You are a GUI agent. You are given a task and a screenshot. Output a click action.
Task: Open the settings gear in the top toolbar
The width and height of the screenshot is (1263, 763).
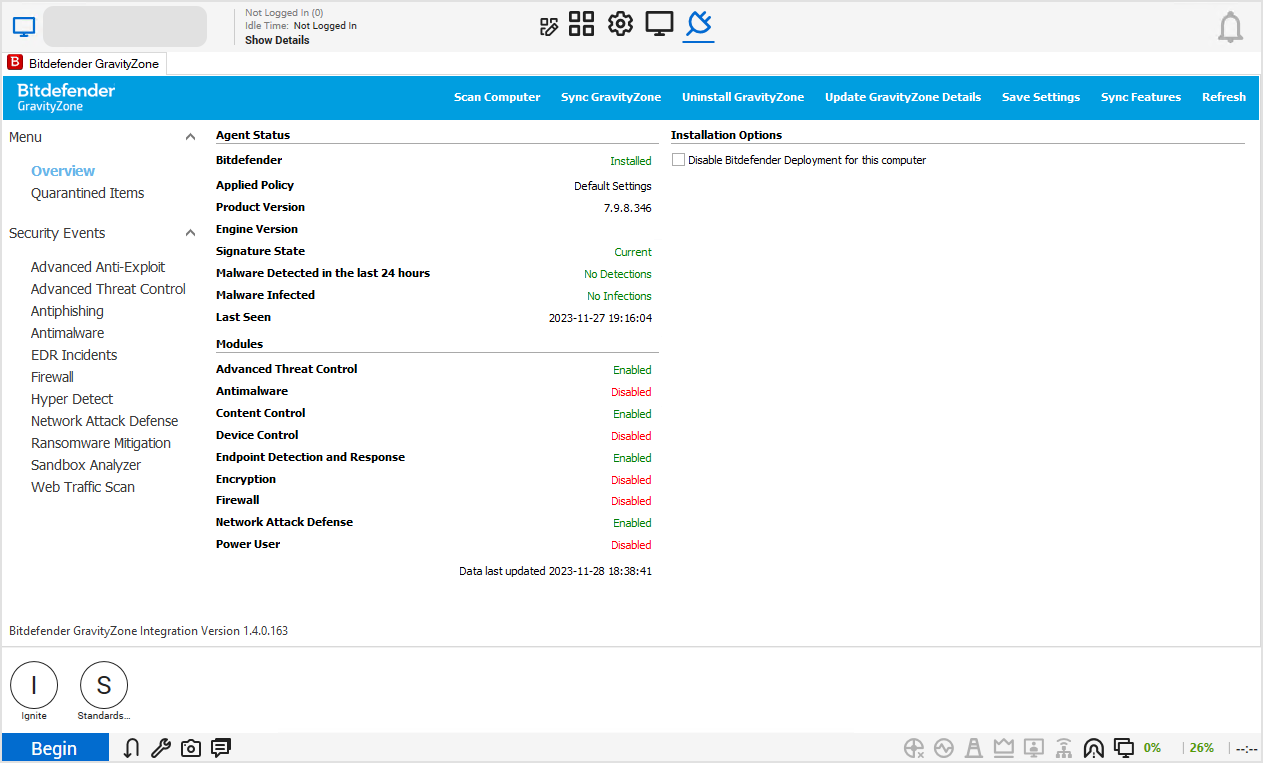coord(620,24)
